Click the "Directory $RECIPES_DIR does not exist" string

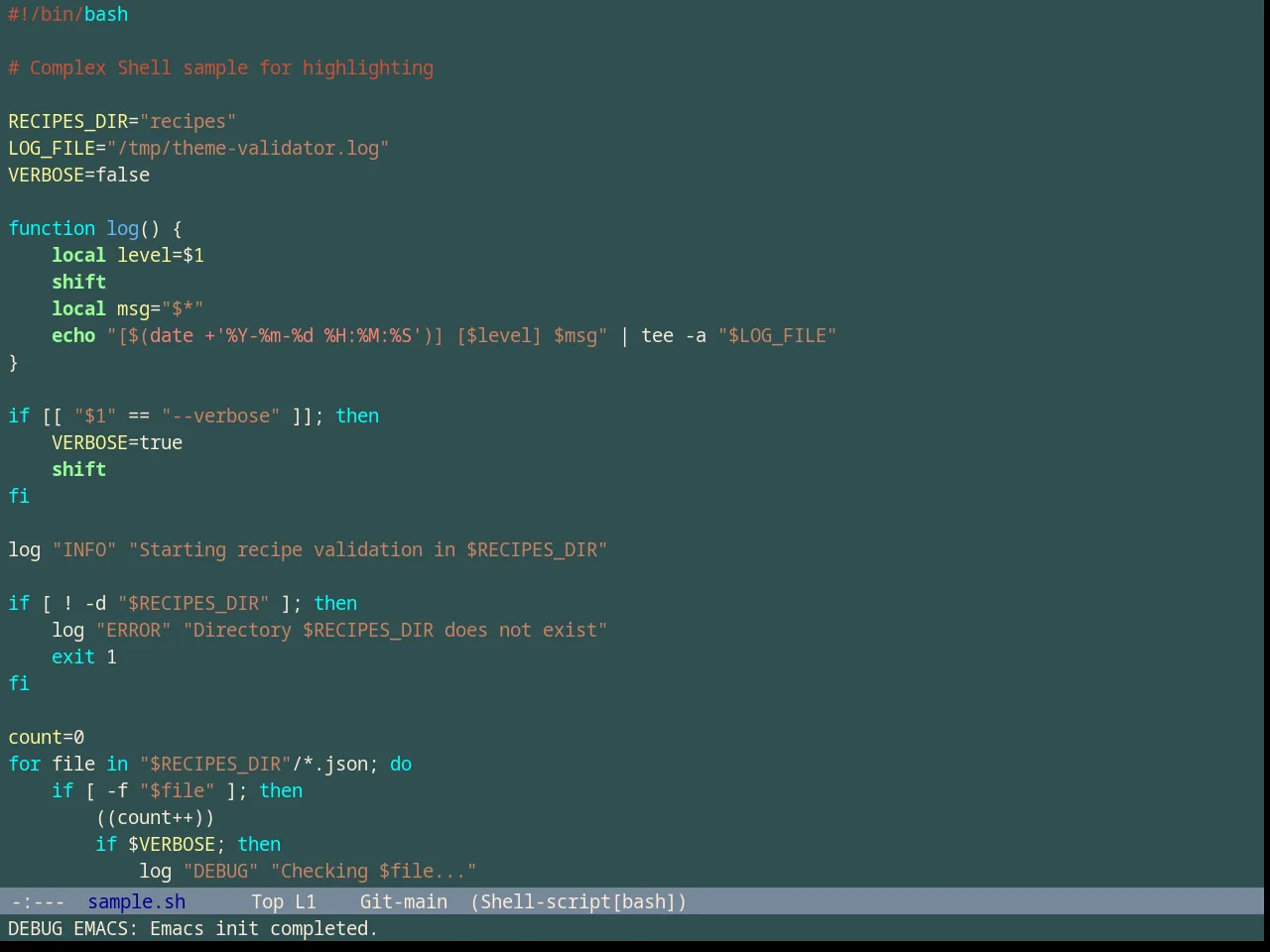click(x=396, y=630)
